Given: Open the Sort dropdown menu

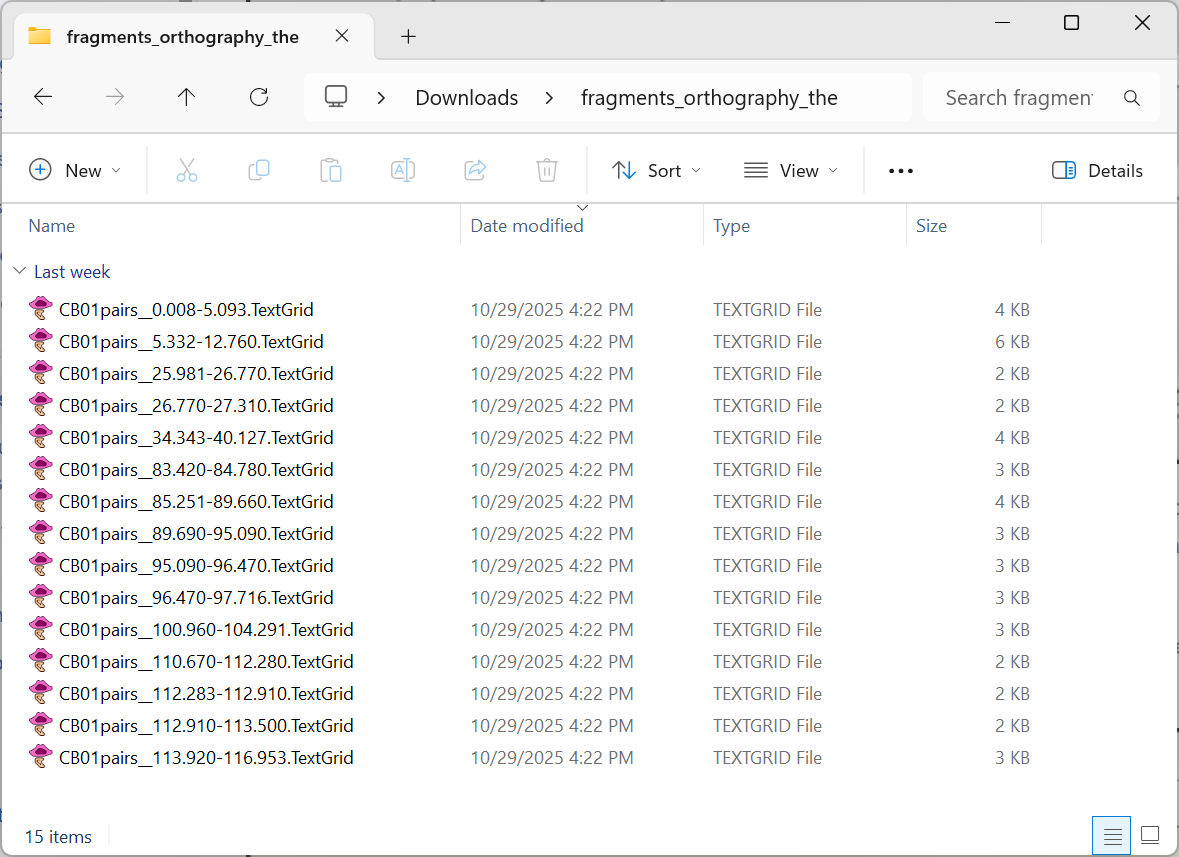Looking at the screenshot, I should click(656, 171).
